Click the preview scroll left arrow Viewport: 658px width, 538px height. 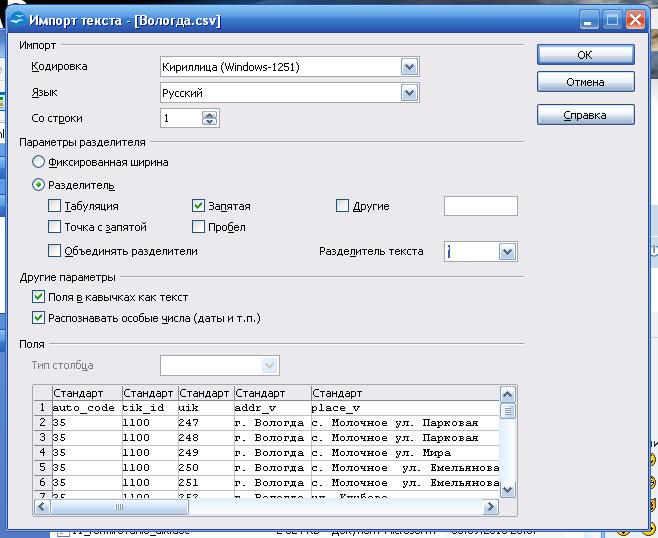[42, 507]
